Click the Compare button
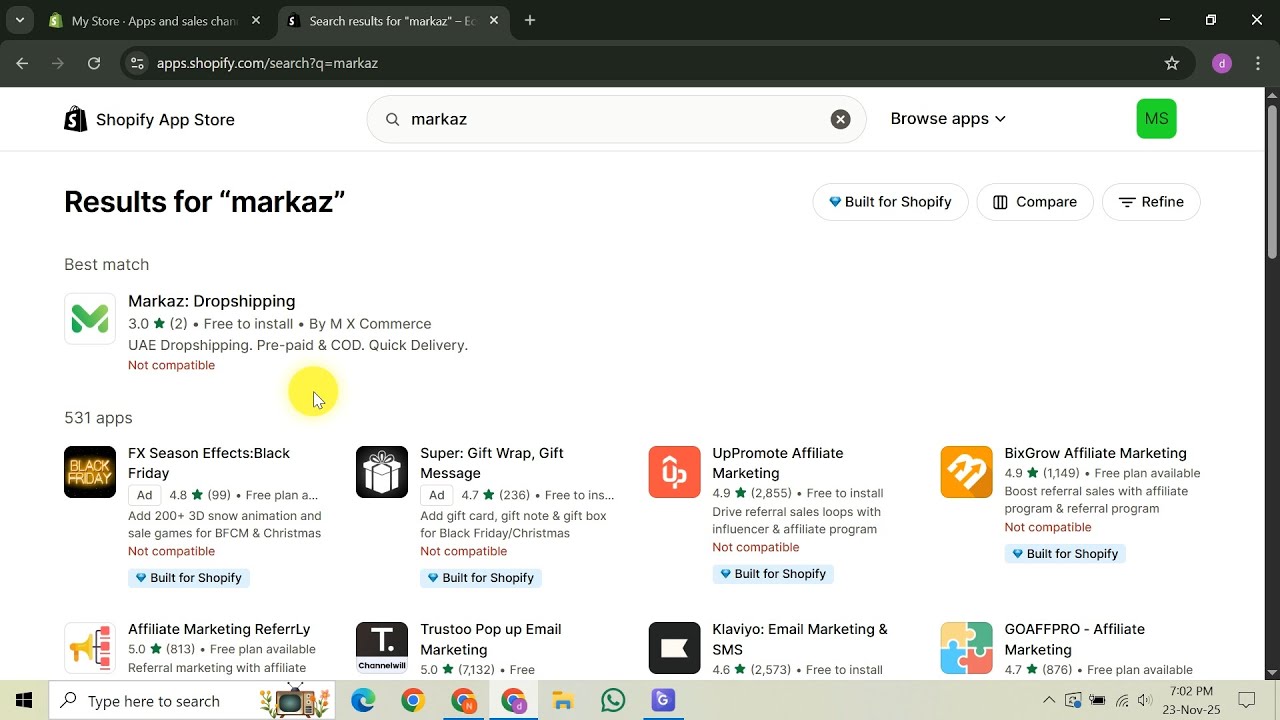This screenshot has width=1280, height=720. point(1035,202)
